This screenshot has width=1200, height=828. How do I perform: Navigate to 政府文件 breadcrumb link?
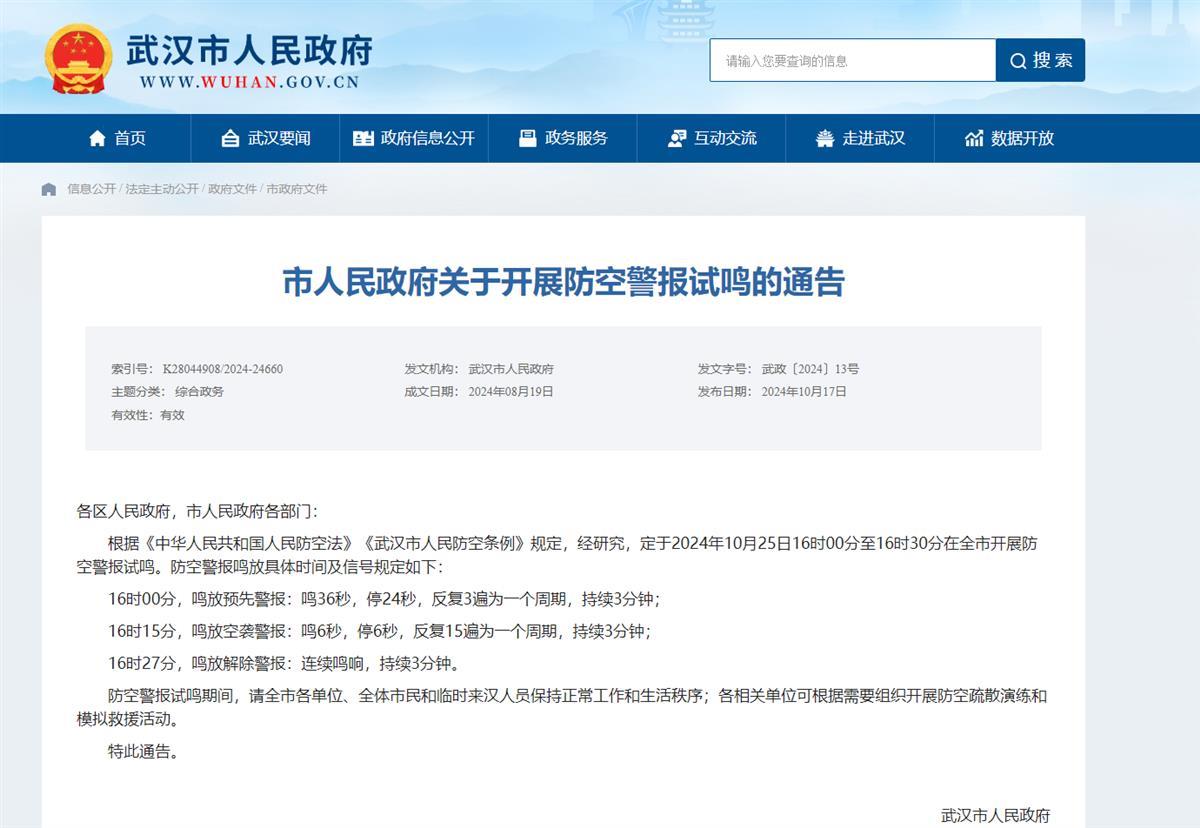point(232,189)
